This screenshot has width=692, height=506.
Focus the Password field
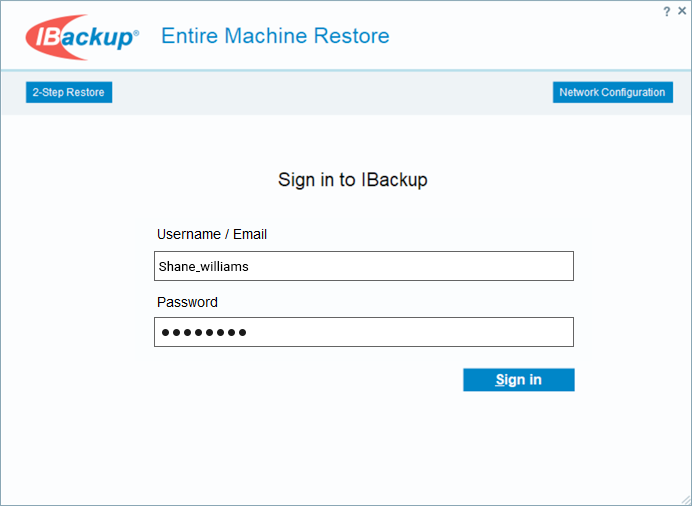point(364,332)
